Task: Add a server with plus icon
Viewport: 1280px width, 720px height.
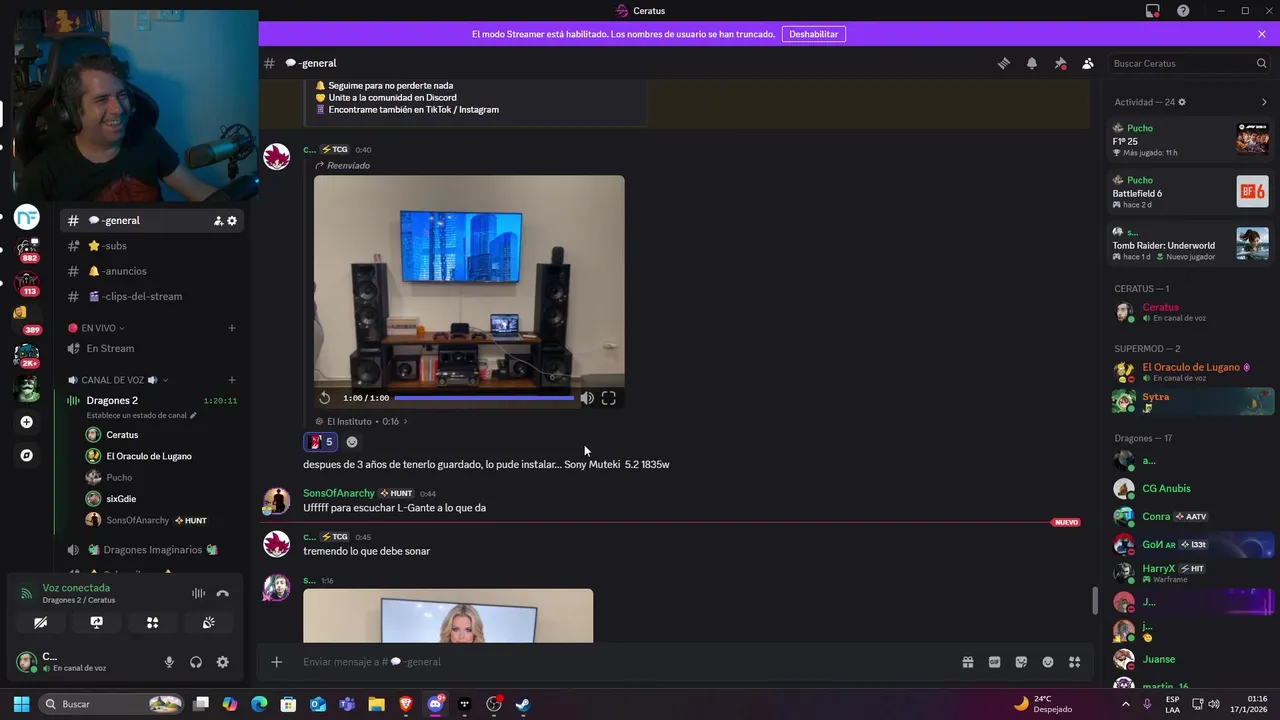Action: point(27,422)
